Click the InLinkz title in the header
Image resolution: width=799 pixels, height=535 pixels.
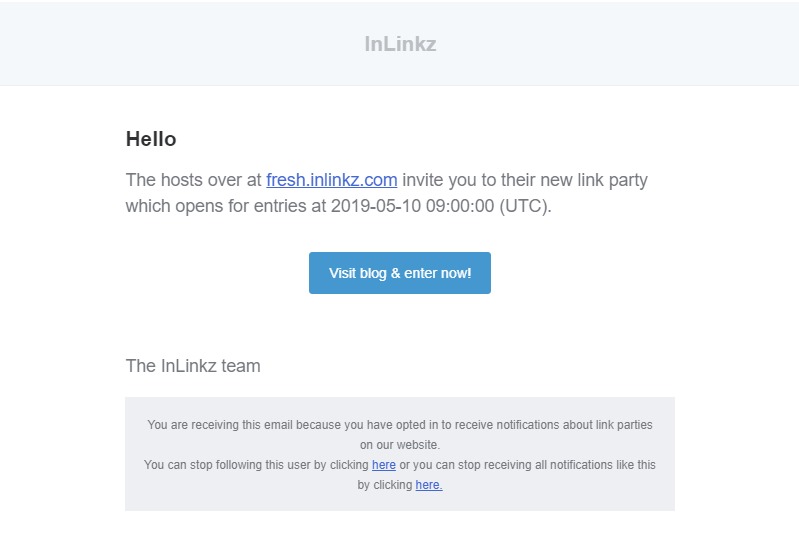(400, 44)
